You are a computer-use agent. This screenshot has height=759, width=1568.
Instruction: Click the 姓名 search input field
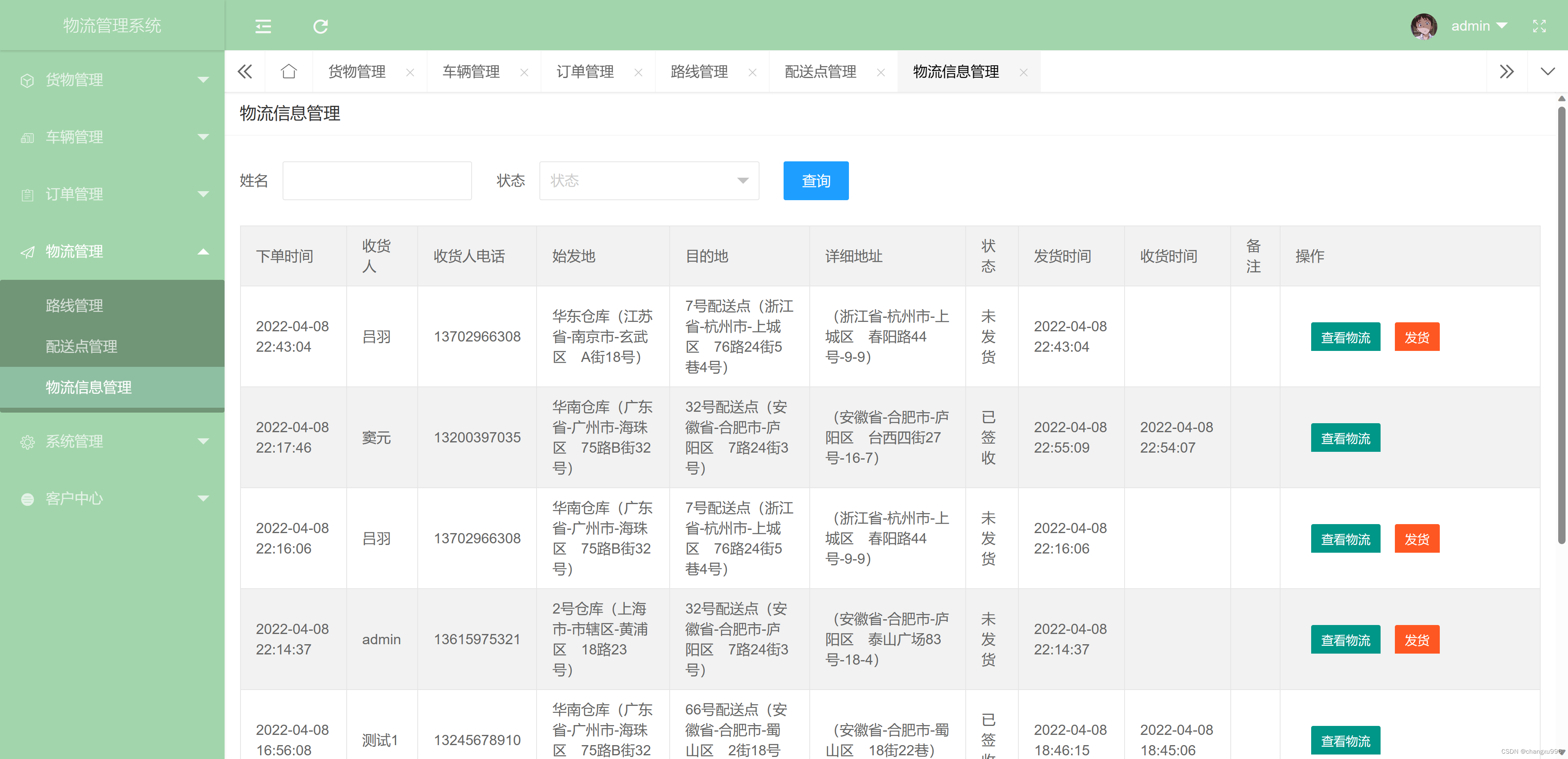click(x=377, y=181)
